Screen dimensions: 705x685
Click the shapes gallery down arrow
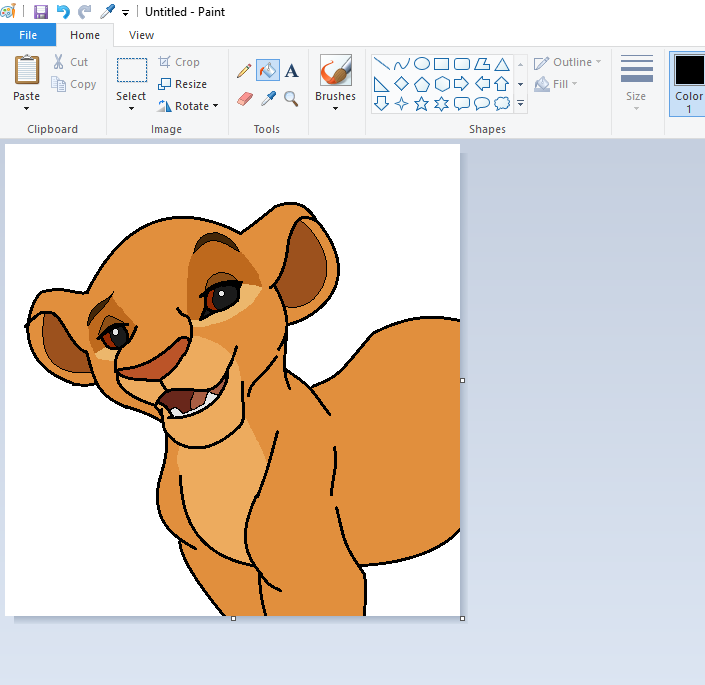coord(521,84)
